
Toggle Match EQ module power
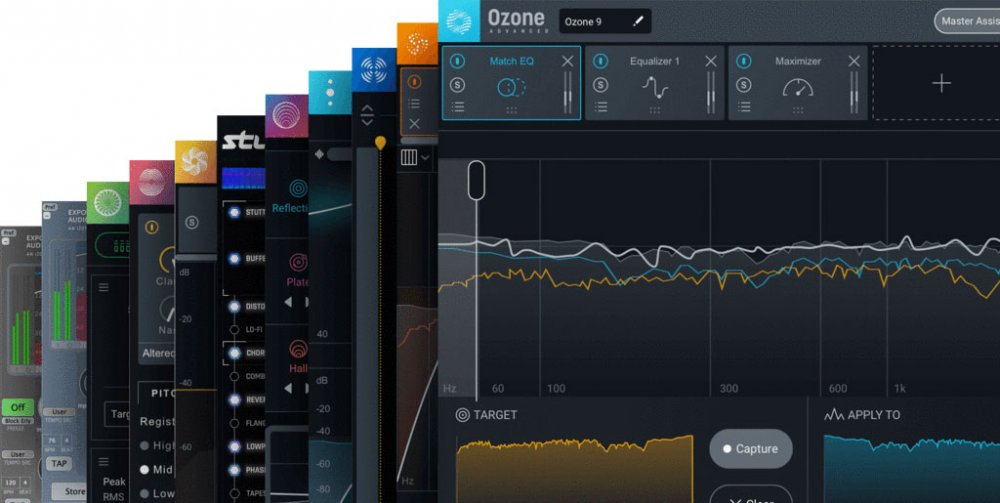tap(457, 61)
